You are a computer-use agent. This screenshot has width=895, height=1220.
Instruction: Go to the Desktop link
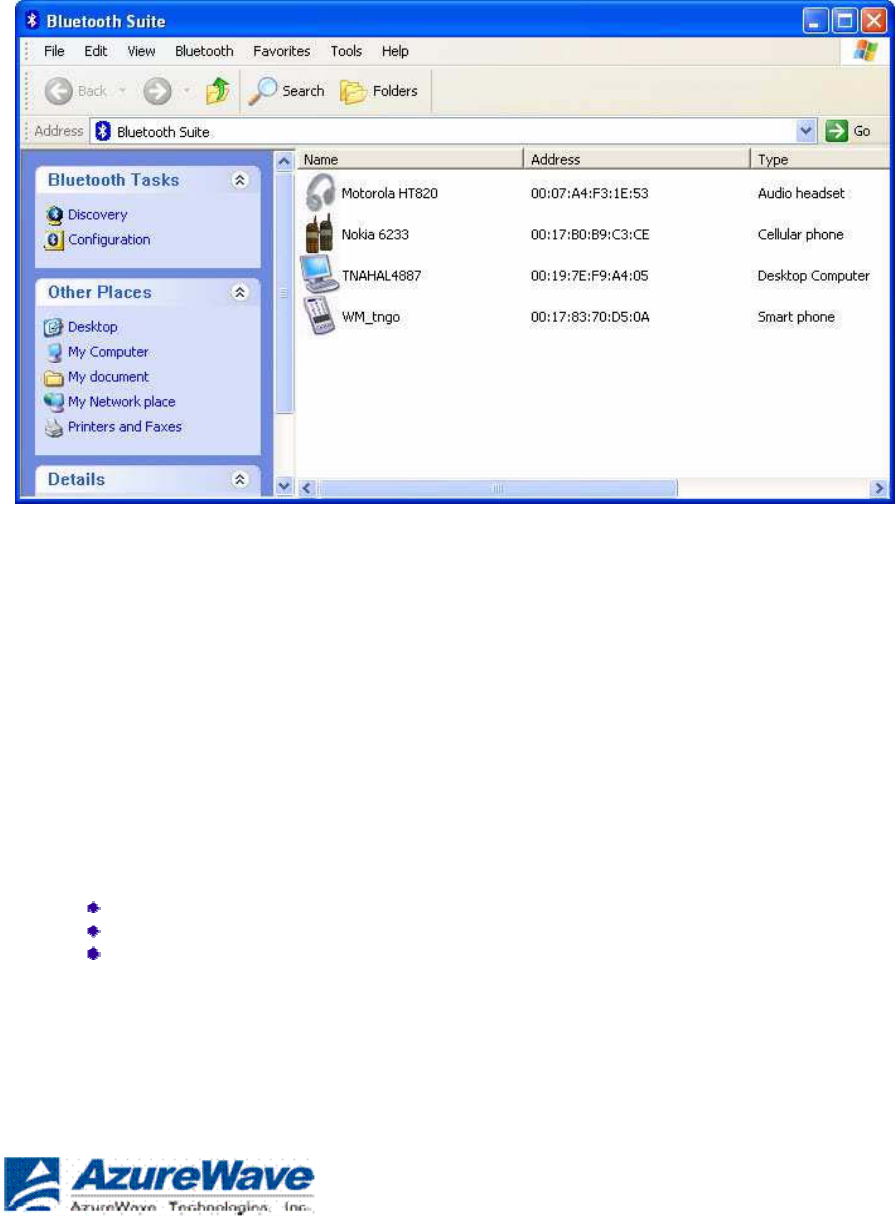coord(92,327)
